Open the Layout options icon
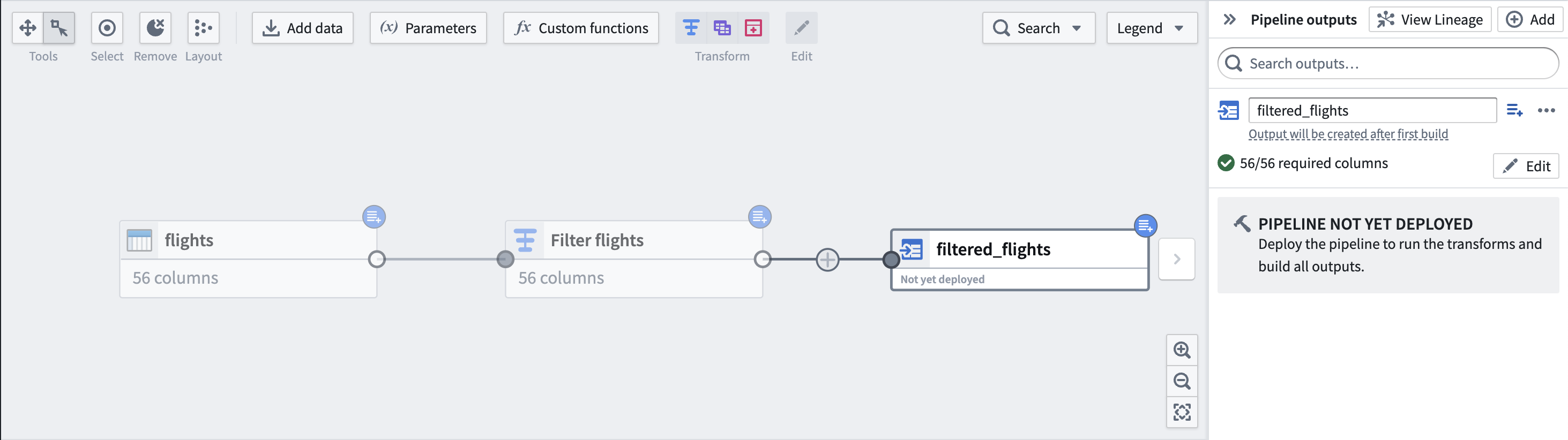Viewport: 1568px width, 440px height. 203,28
